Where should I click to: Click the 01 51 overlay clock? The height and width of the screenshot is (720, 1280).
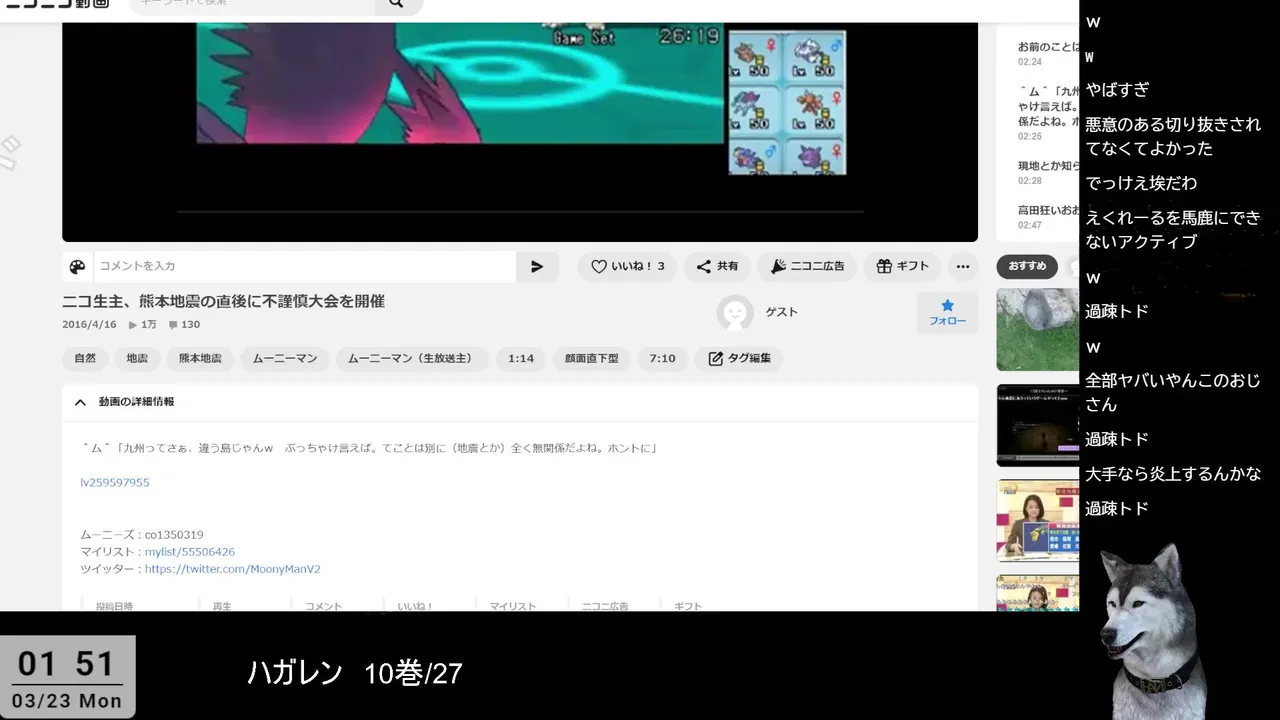67,664
